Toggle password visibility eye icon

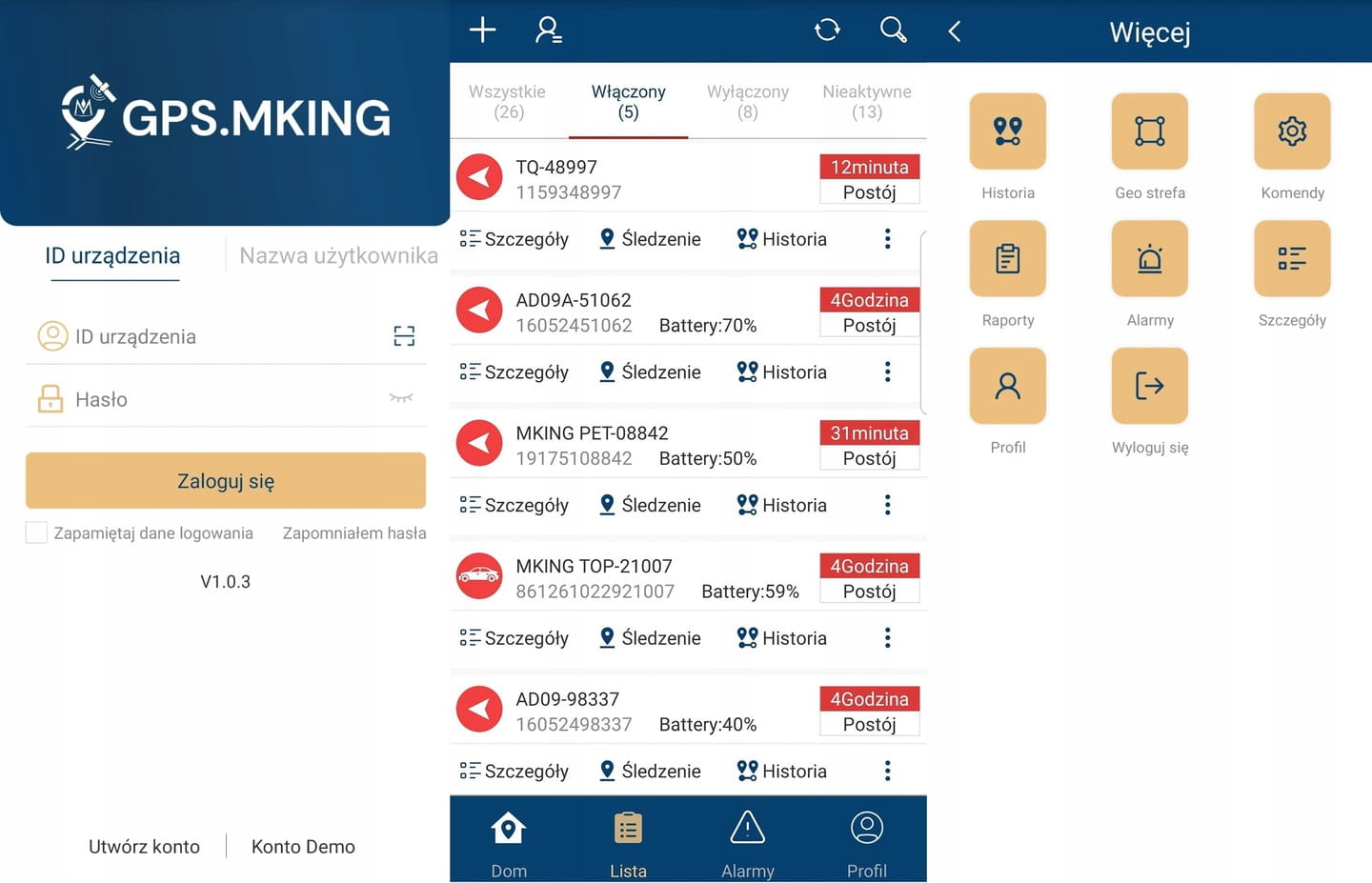[x=401, y=398]
